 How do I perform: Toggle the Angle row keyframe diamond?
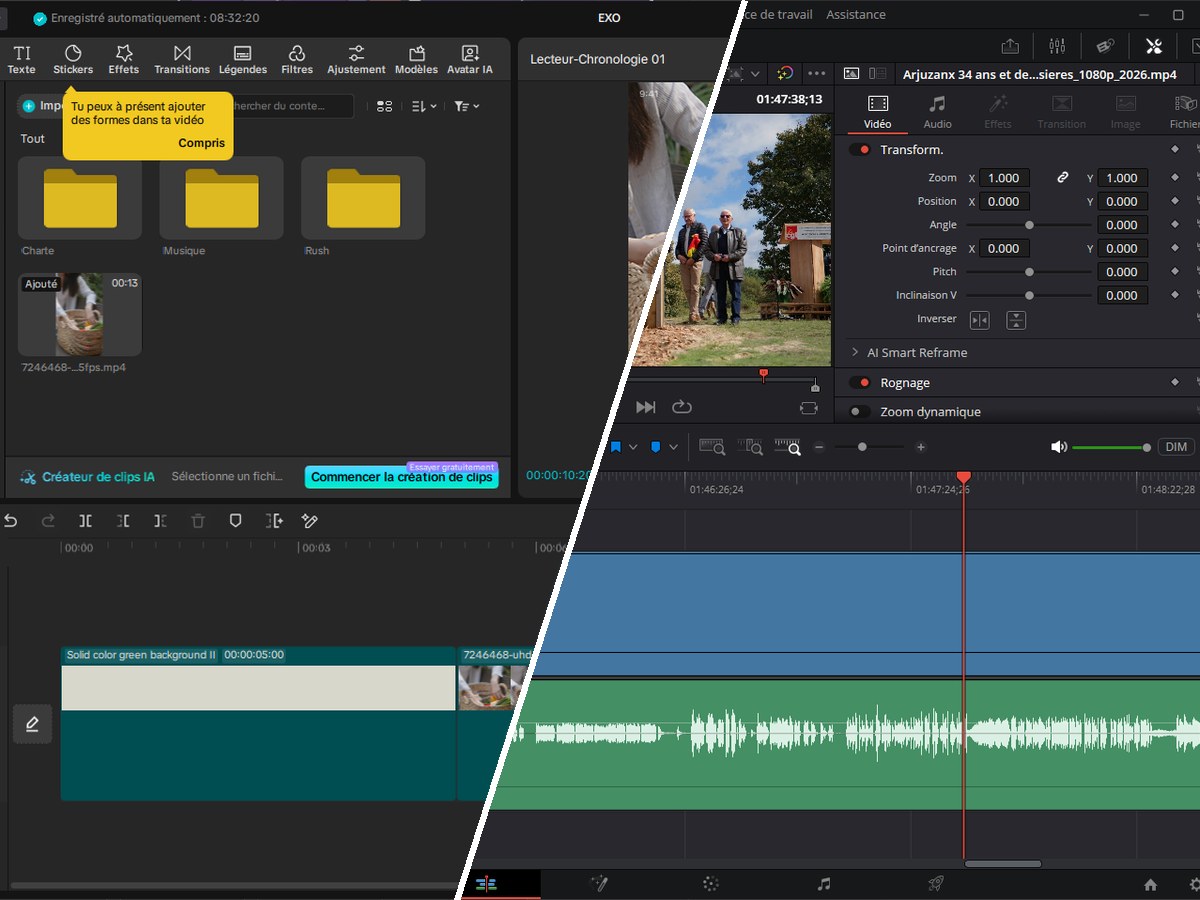(x=1175, y=225)
